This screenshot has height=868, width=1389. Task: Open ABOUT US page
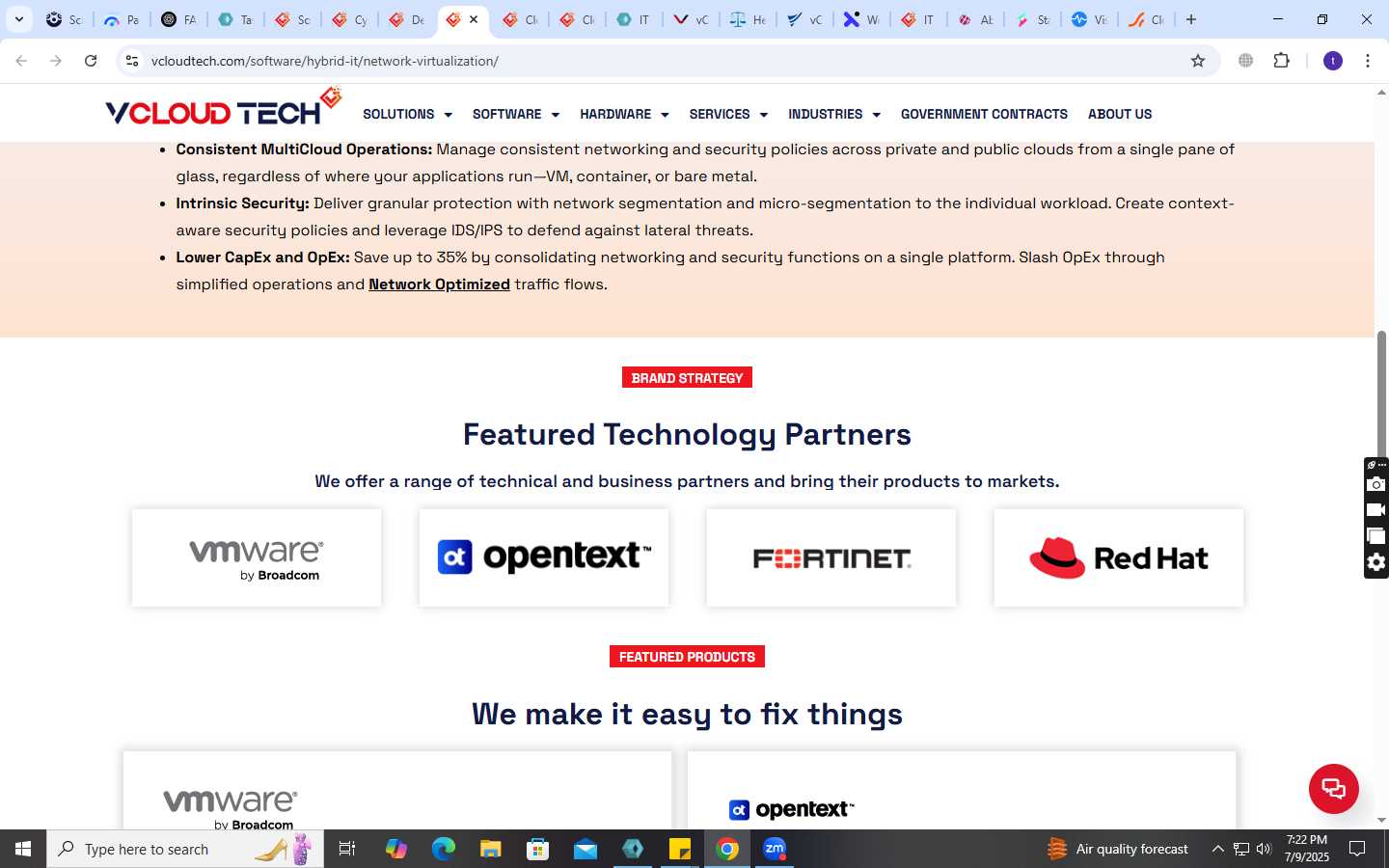(1120, 114)
